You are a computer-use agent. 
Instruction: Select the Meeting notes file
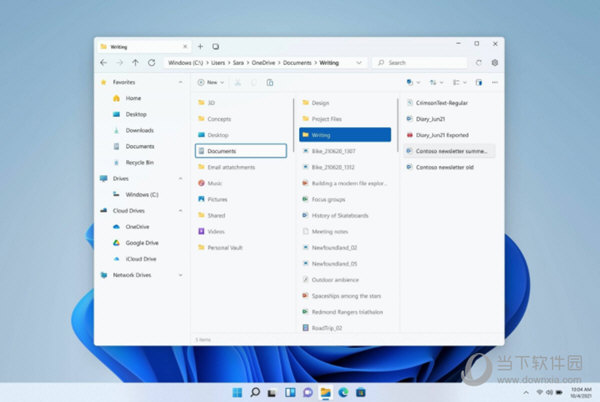click(345, 231)
